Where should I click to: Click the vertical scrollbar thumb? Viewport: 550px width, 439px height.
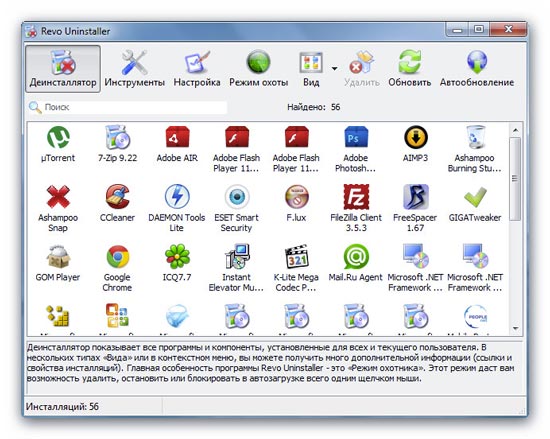515,179
